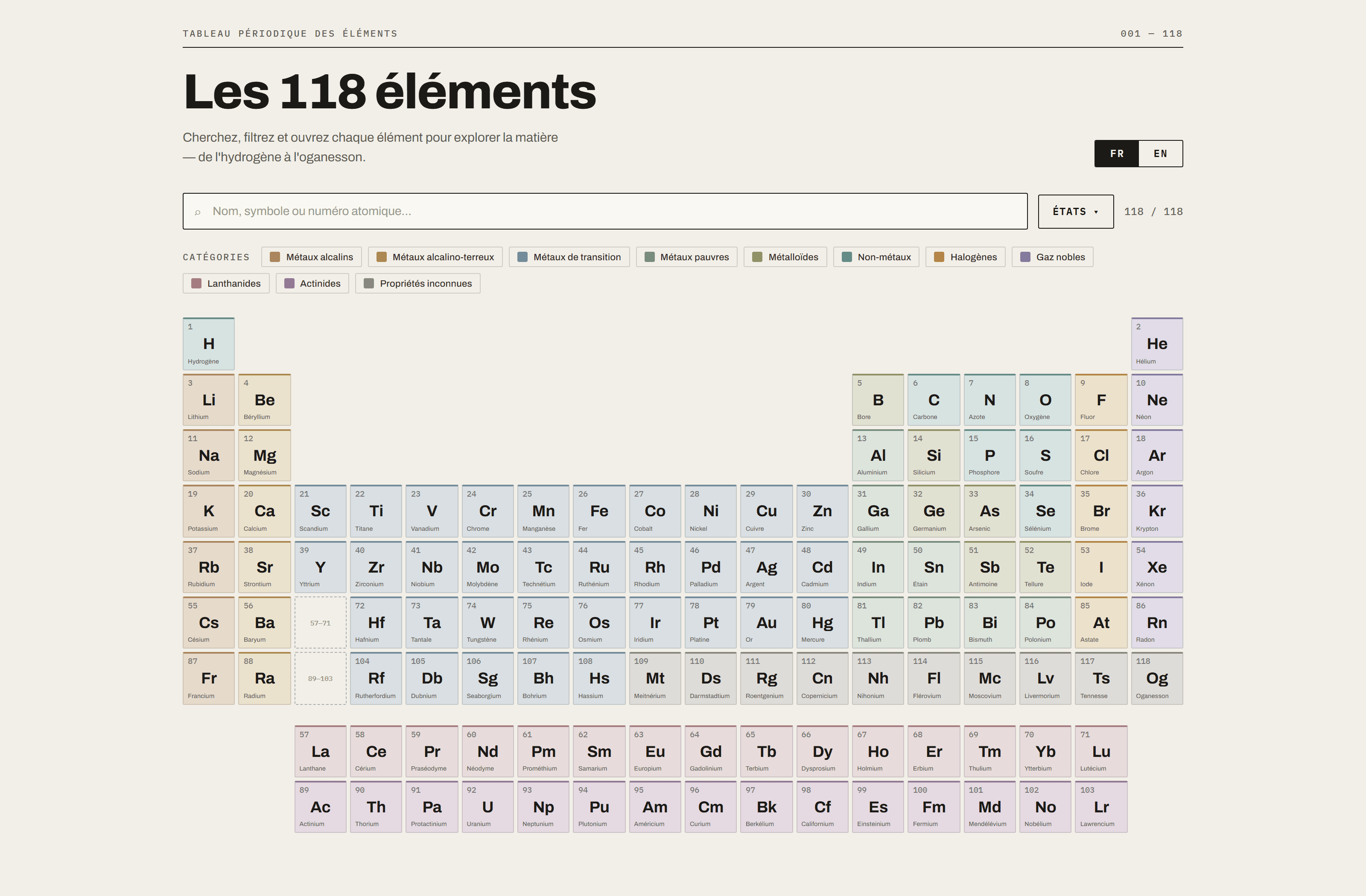Click the 118 / 118 results counter

(1153, 212)
